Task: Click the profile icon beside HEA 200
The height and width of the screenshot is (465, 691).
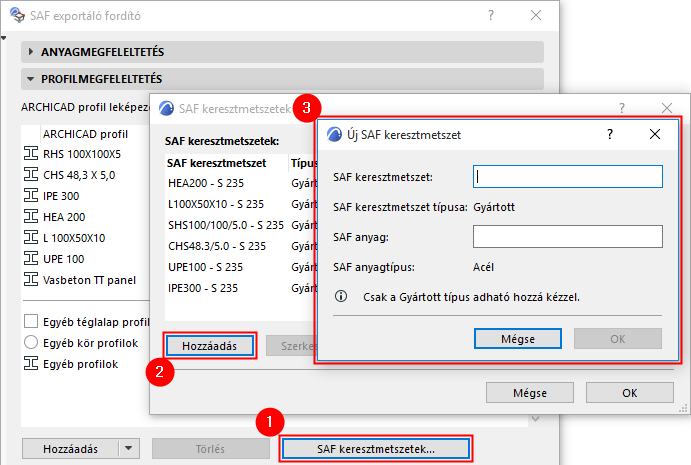Action: point(31,217)
